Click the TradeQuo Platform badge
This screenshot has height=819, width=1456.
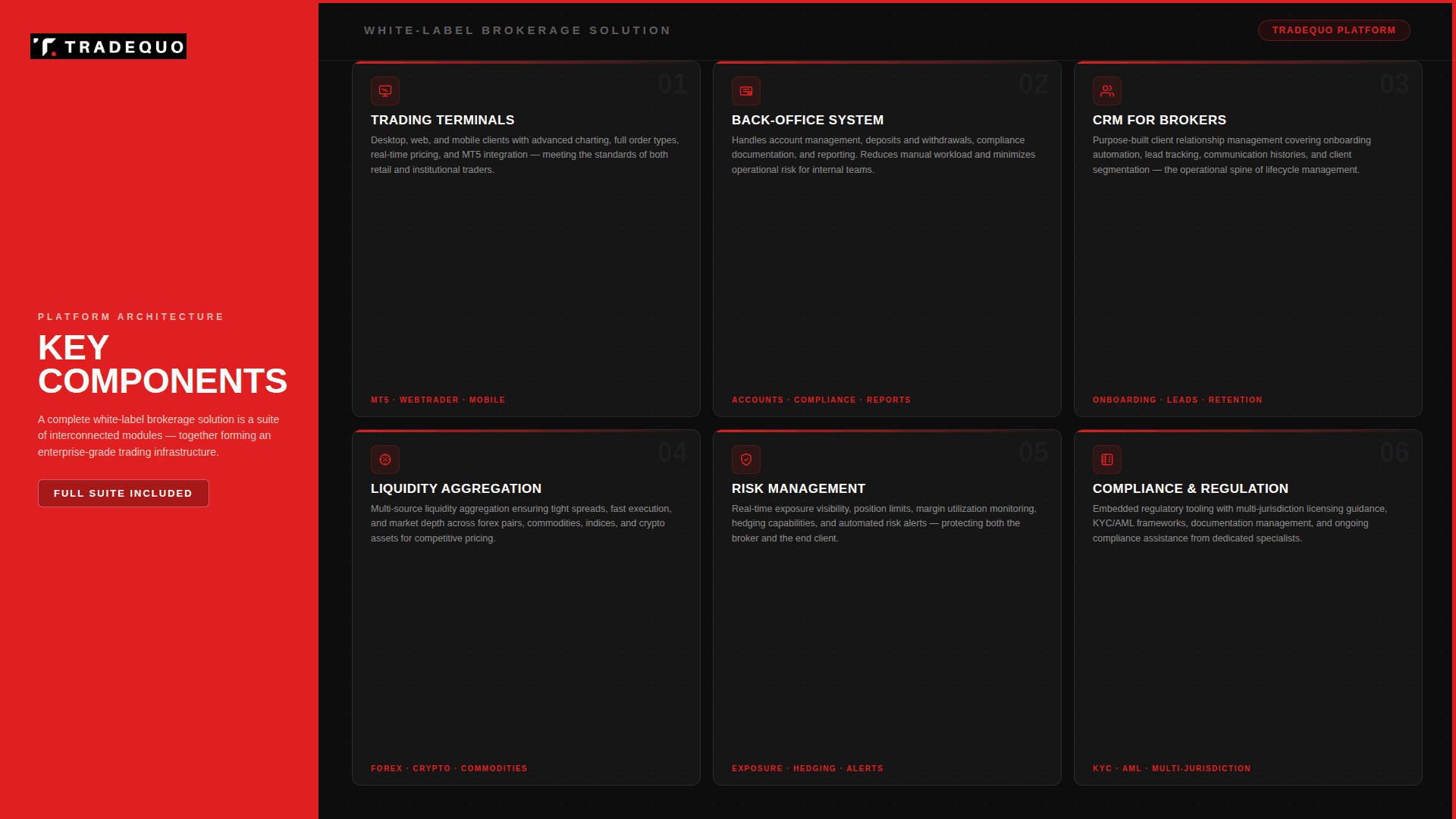tap(1334, 30)
